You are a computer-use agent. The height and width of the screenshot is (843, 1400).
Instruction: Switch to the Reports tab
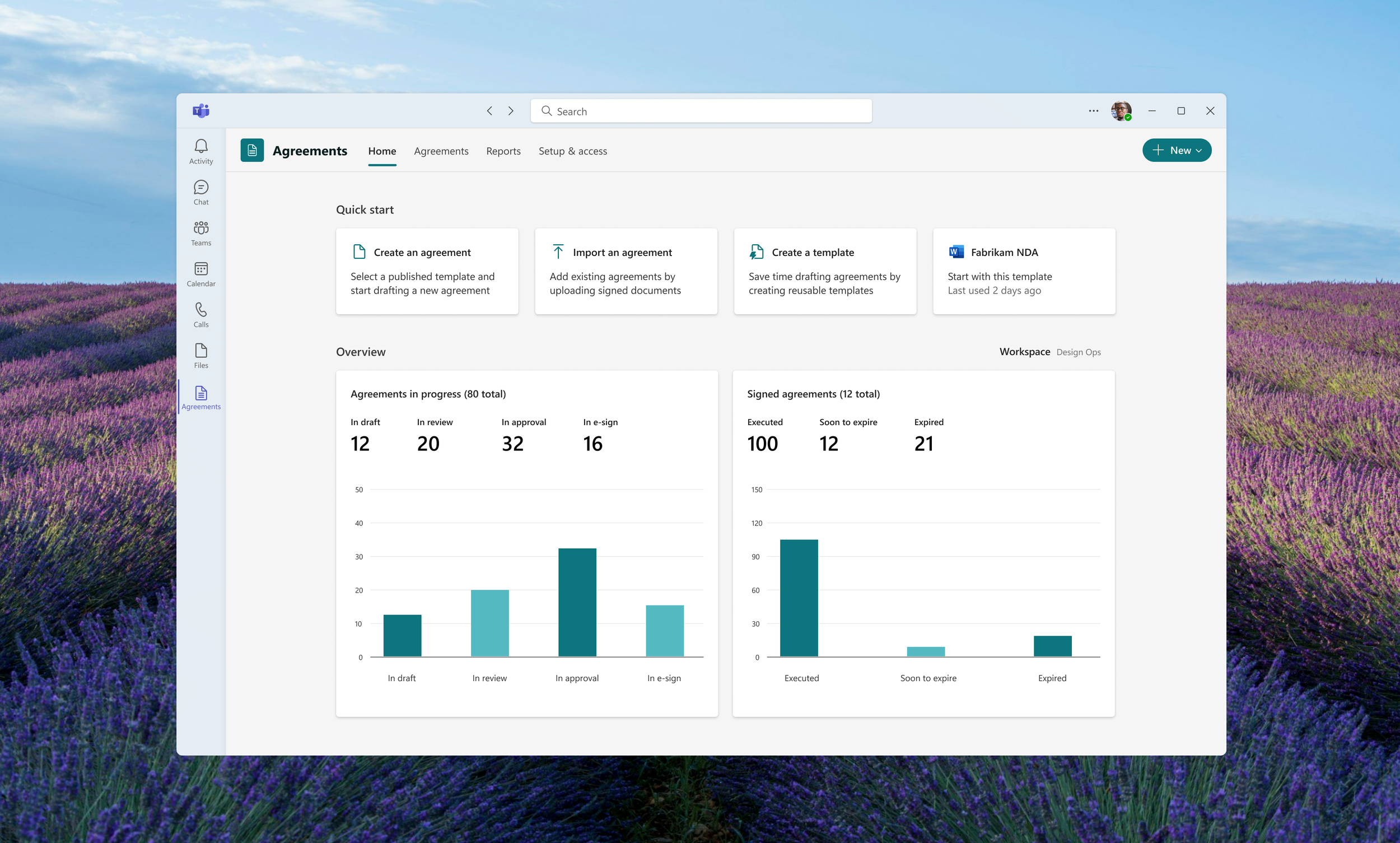coord(503,151)
